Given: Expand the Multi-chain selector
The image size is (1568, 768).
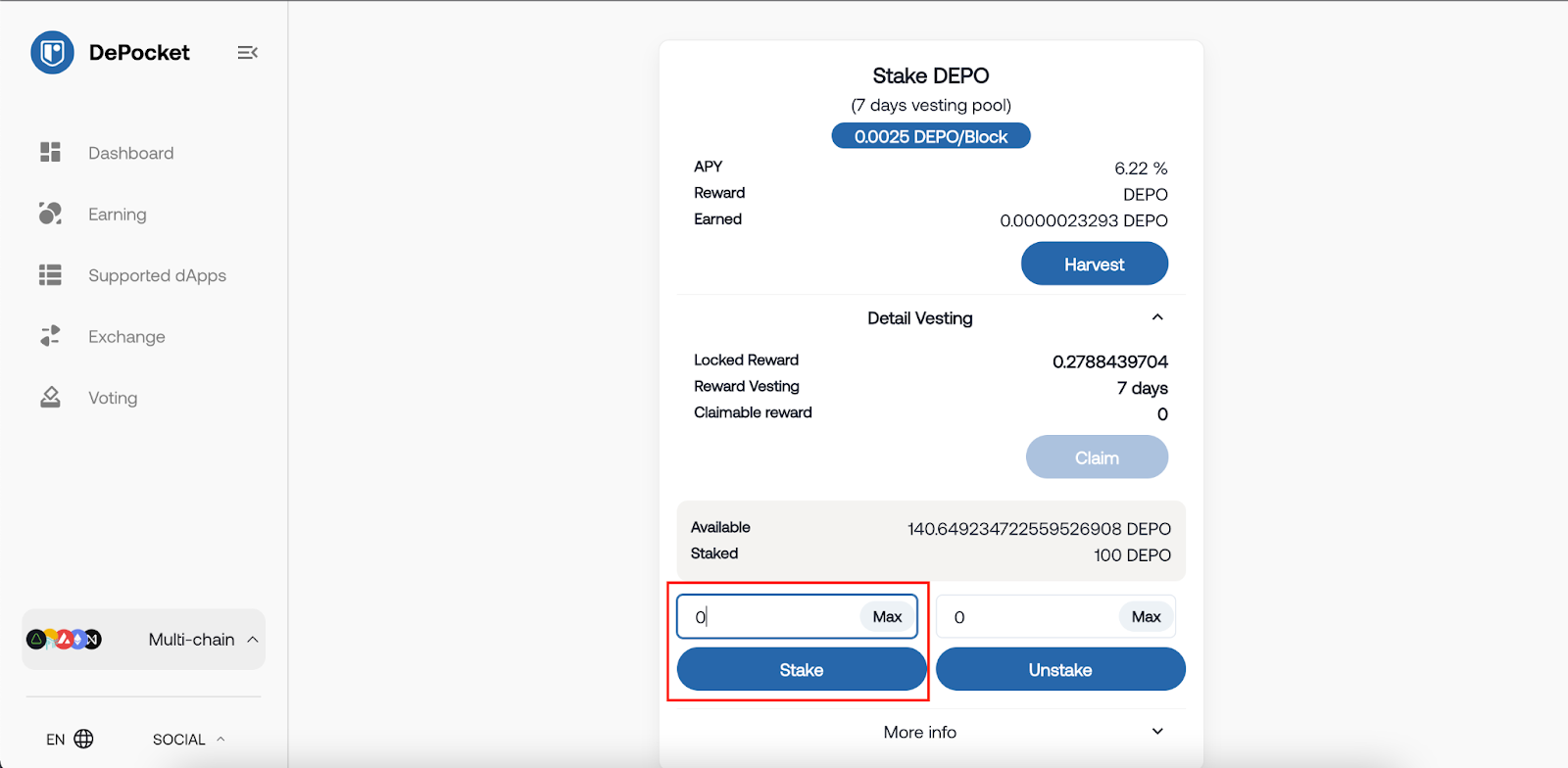Looking at the screenshot, I should coord(143,640).
